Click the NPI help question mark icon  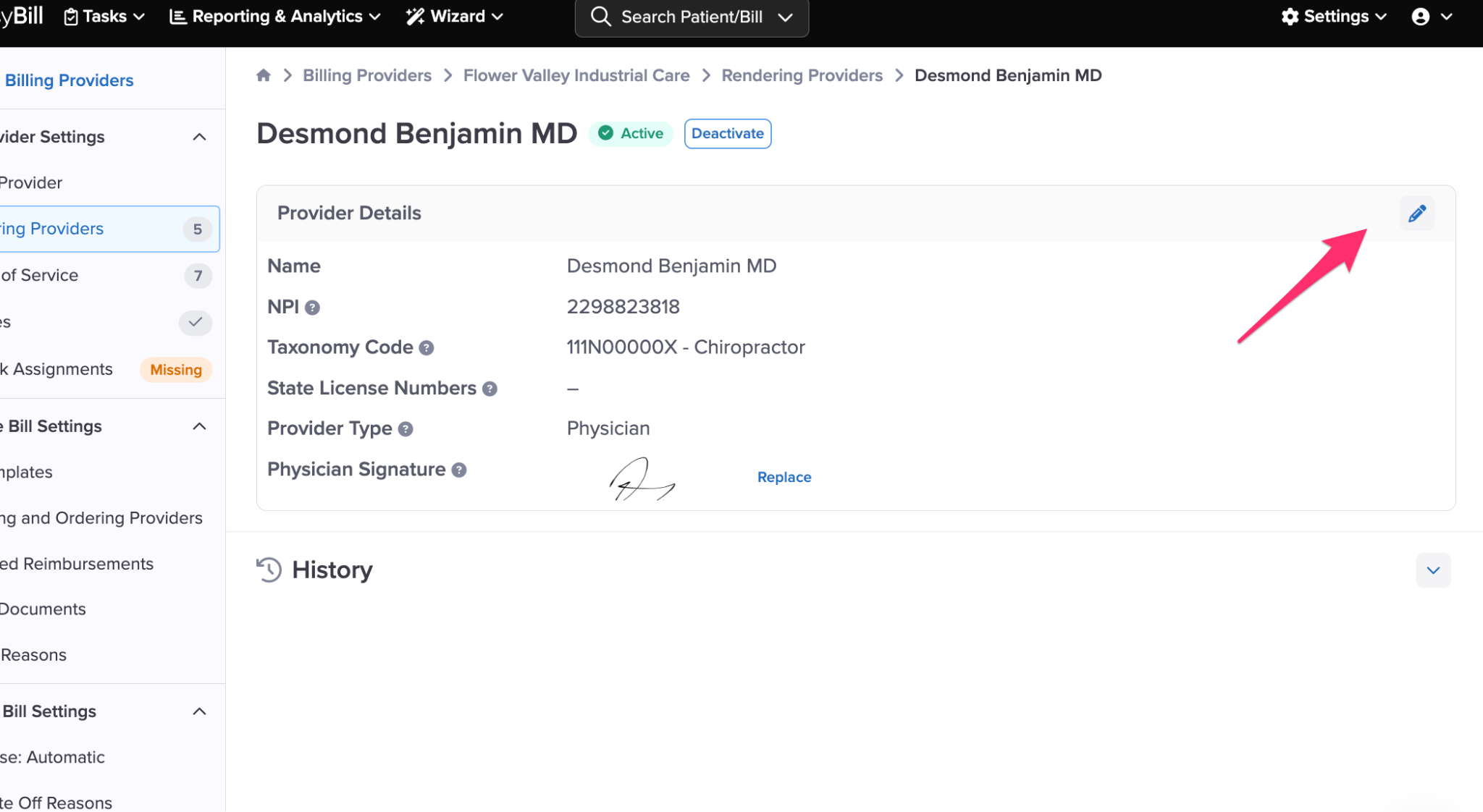[x=312, y=308]
